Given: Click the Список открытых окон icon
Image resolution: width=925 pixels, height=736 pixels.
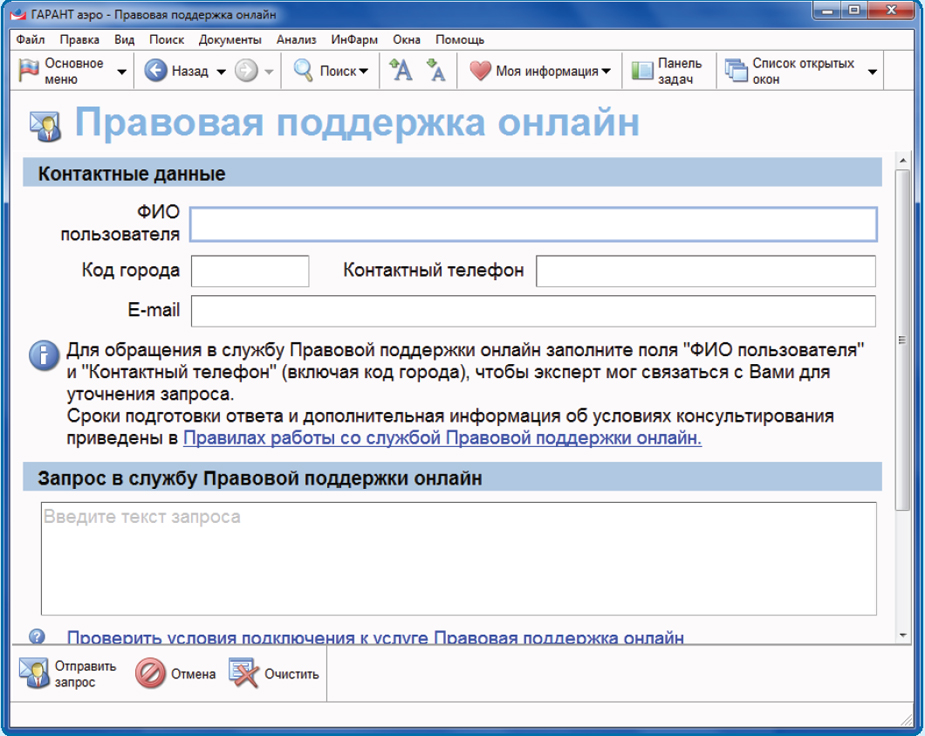Looking at the screenshot, I should point(736,70).
